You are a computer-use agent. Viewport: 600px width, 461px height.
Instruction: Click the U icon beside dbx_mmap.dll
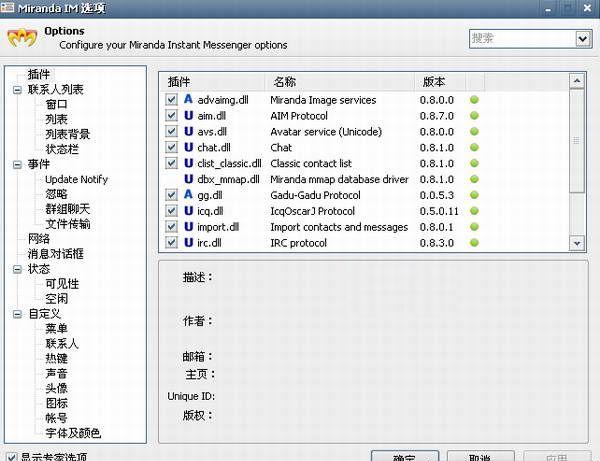tap(188, 179)
